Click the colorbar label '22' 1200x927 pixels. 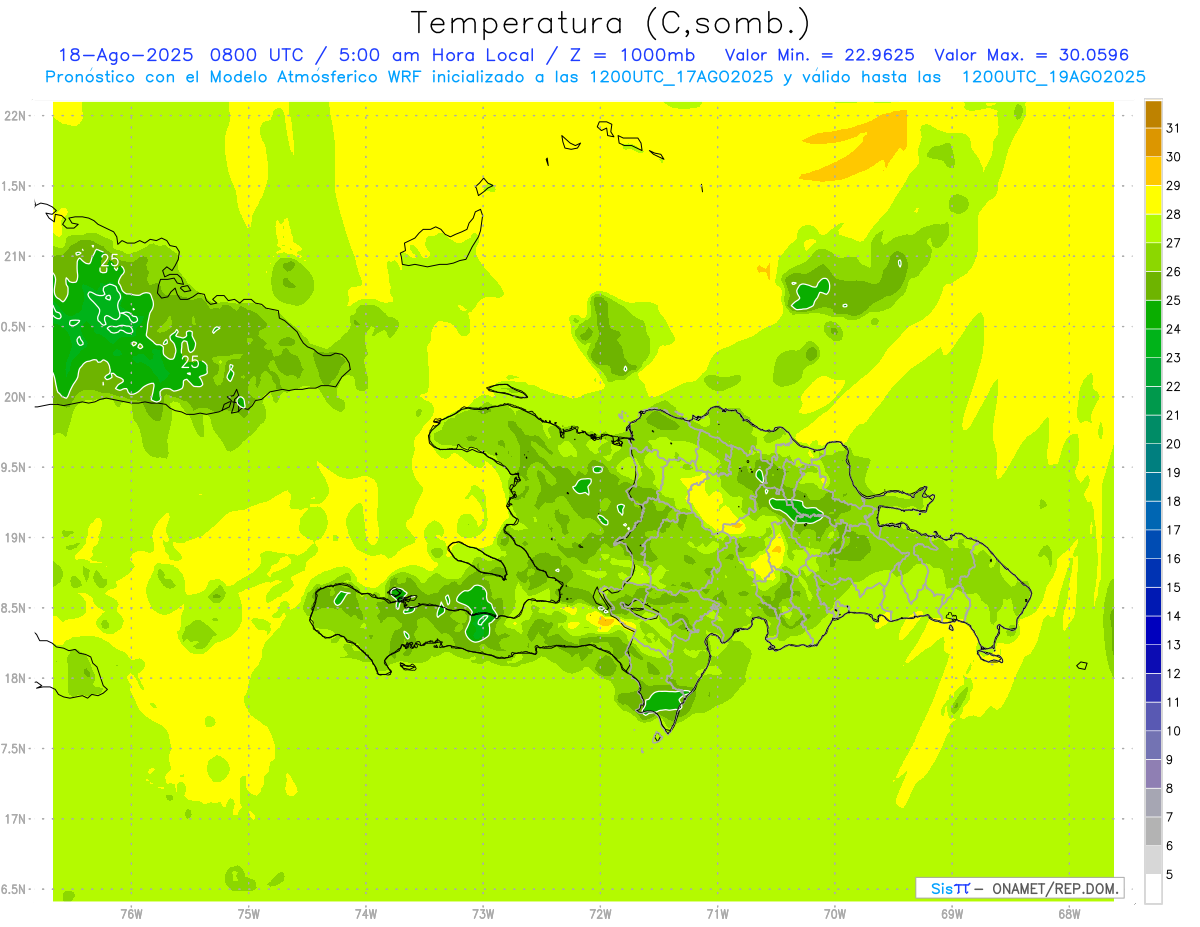click(1173, 387)
